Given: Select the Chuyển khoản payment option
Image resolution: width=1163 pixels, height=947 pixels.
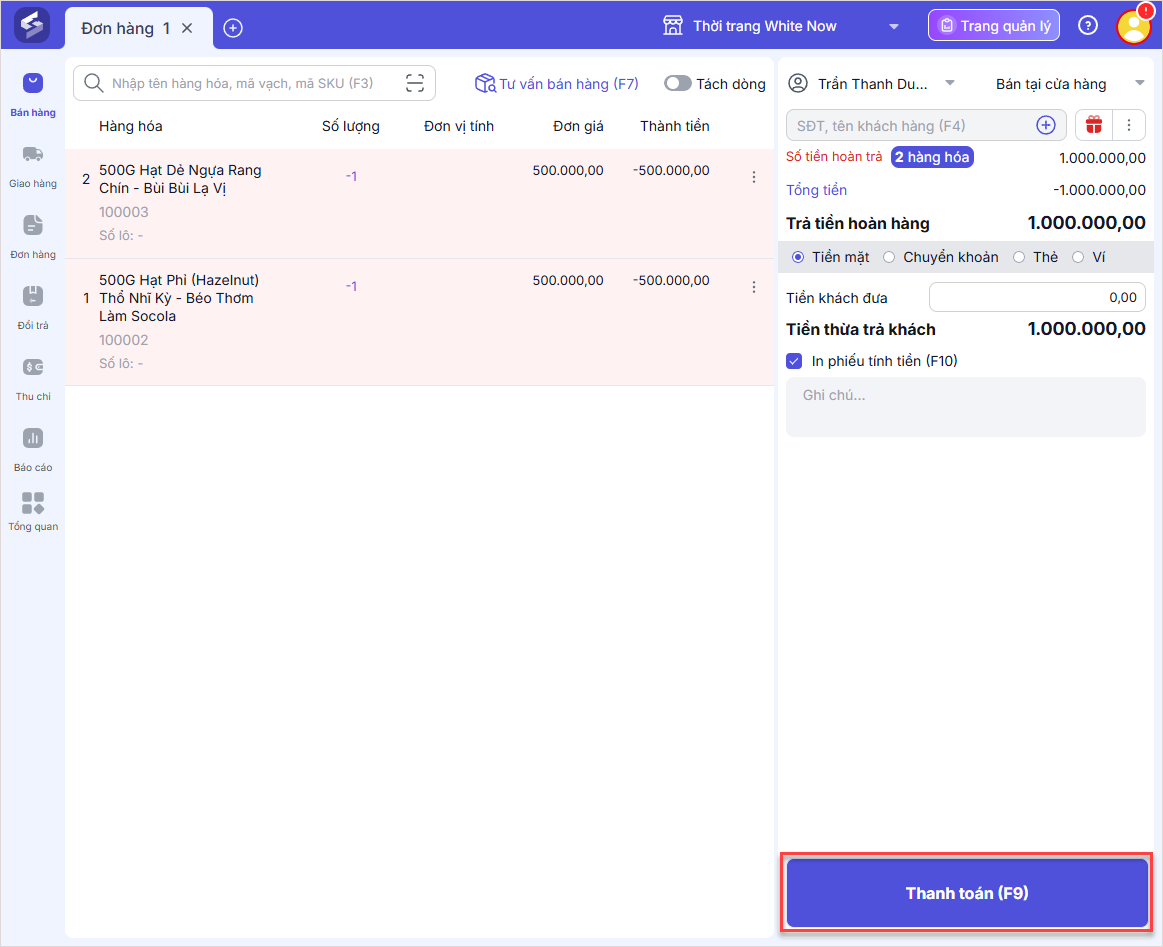Looking at the screenshot, I should pos(889,257).
